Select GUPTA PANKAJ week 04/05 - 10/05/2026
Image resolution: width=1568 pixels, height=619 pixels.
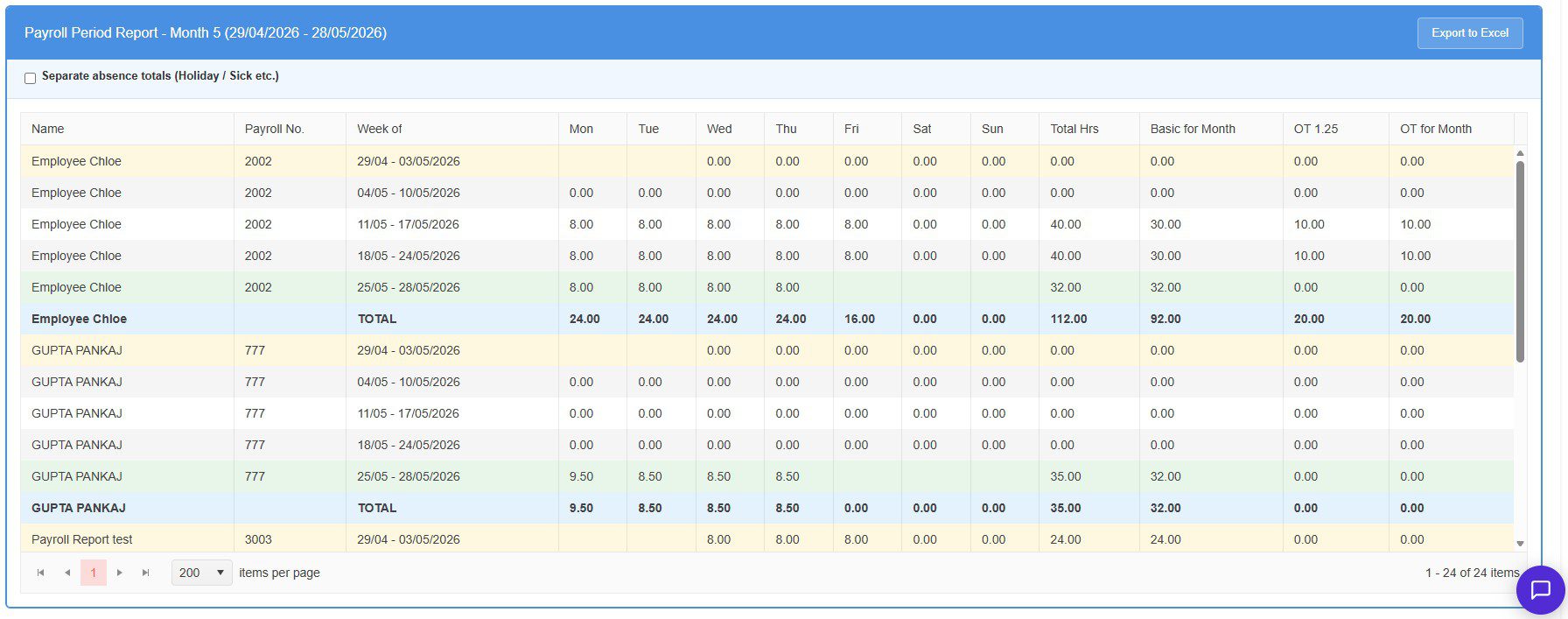[767, 382]
